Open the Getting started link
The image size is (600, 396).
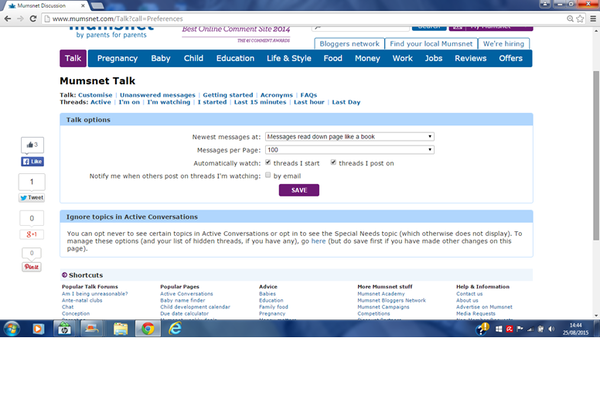tap(228, 95)
